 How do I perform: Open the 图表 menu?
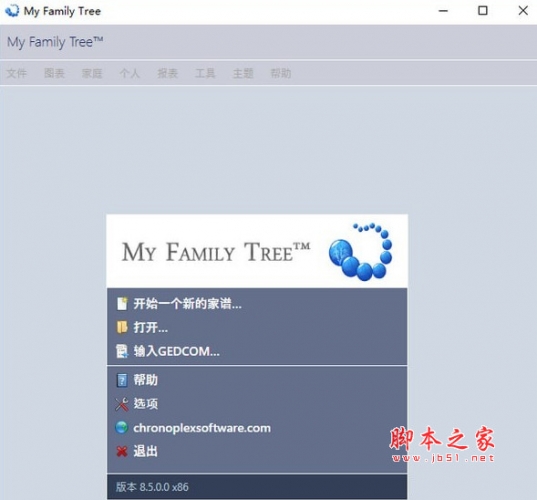pyautogui.click(x=54, y=73)
